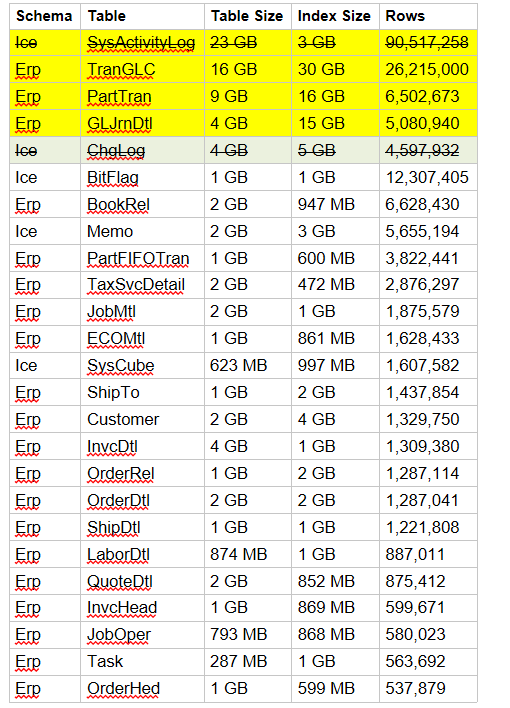The width and height of the screenshot is (510, 708).
Task: Click the GLJrnDtl table name
Action: 120,124
